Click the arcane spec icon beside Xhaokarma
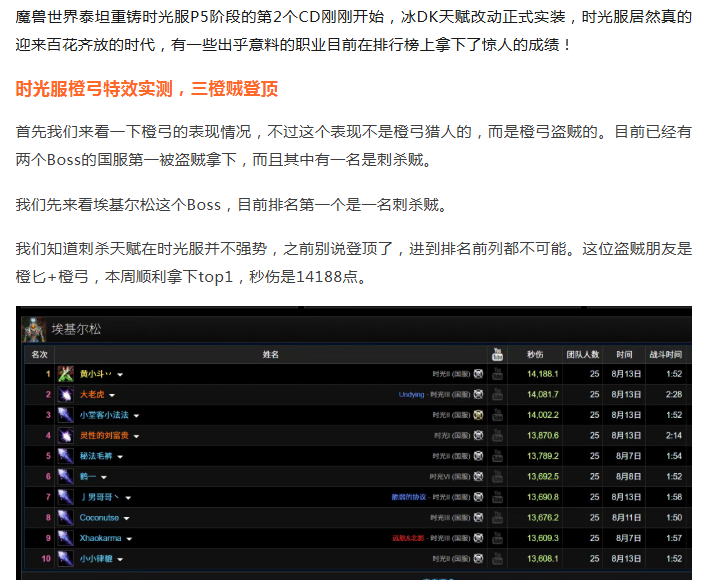This screenshot has width=710, height=584. (66, 538)
